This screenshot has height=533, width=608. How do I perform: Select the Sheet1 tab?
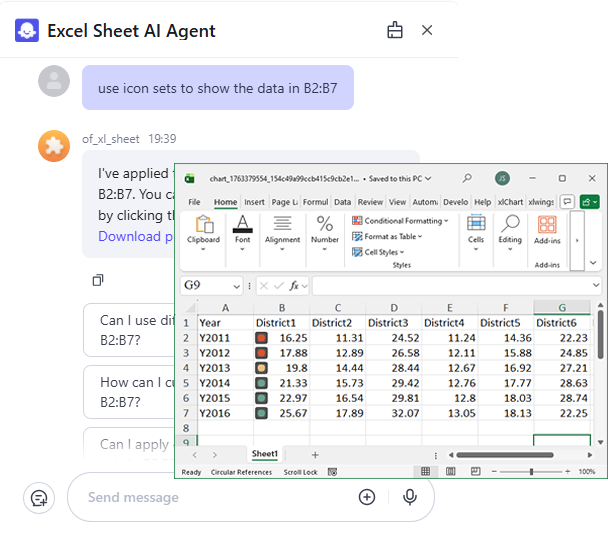[265, 454]
